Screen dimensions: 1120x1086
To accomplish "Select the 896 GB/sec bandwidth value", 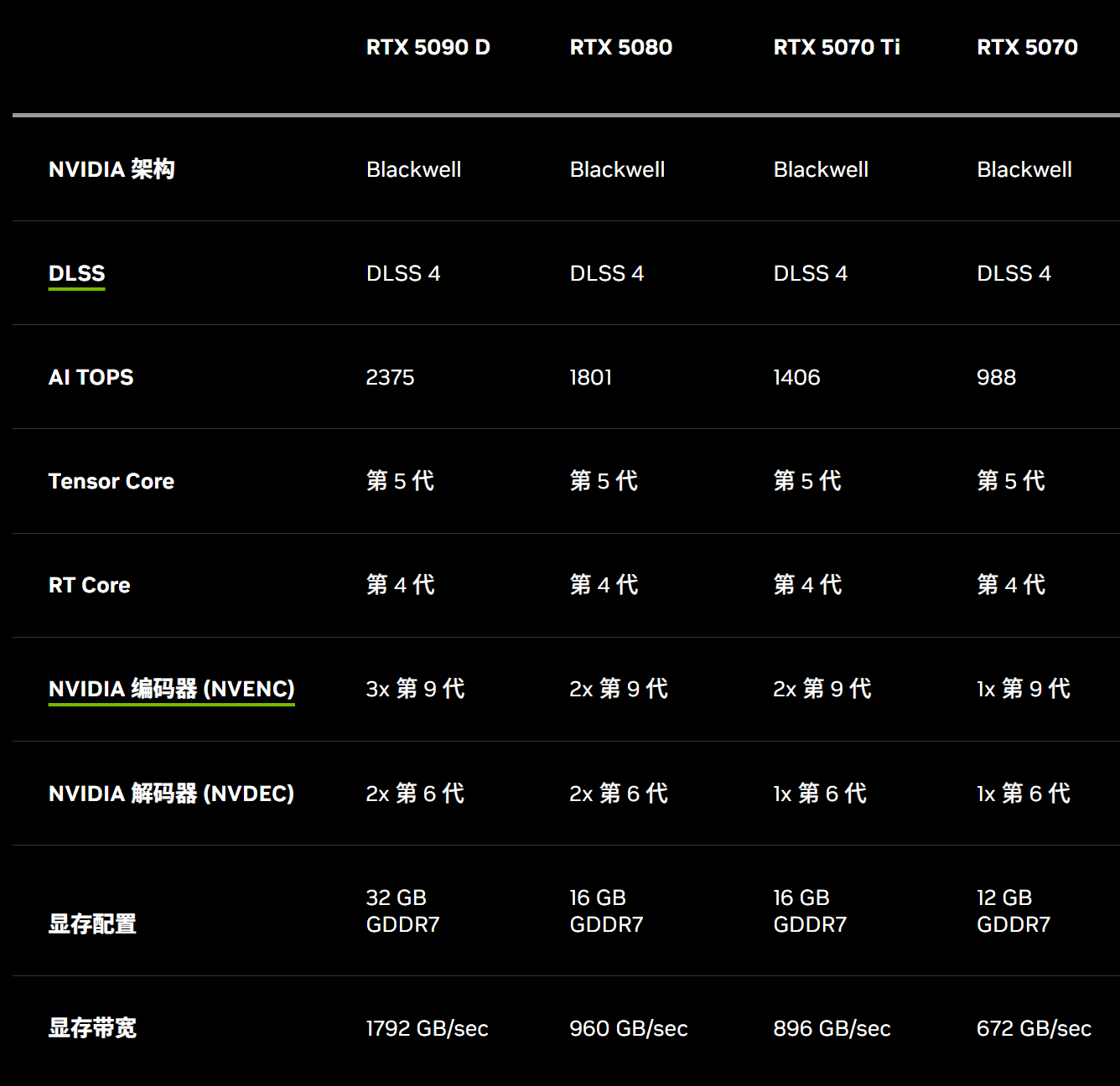I will [x=832, y=1028].
